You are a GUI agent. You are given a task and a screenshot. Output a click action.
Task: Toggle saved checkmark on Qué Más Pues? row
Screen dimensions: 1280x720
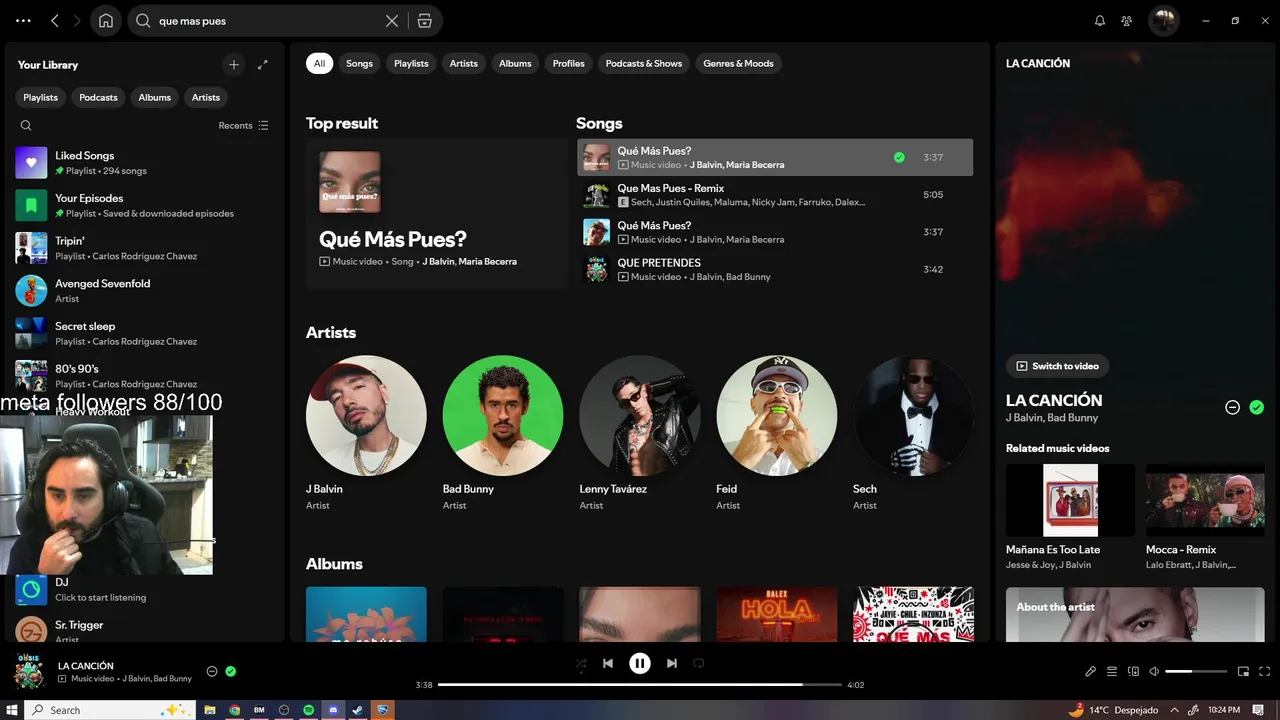(899, 158)
